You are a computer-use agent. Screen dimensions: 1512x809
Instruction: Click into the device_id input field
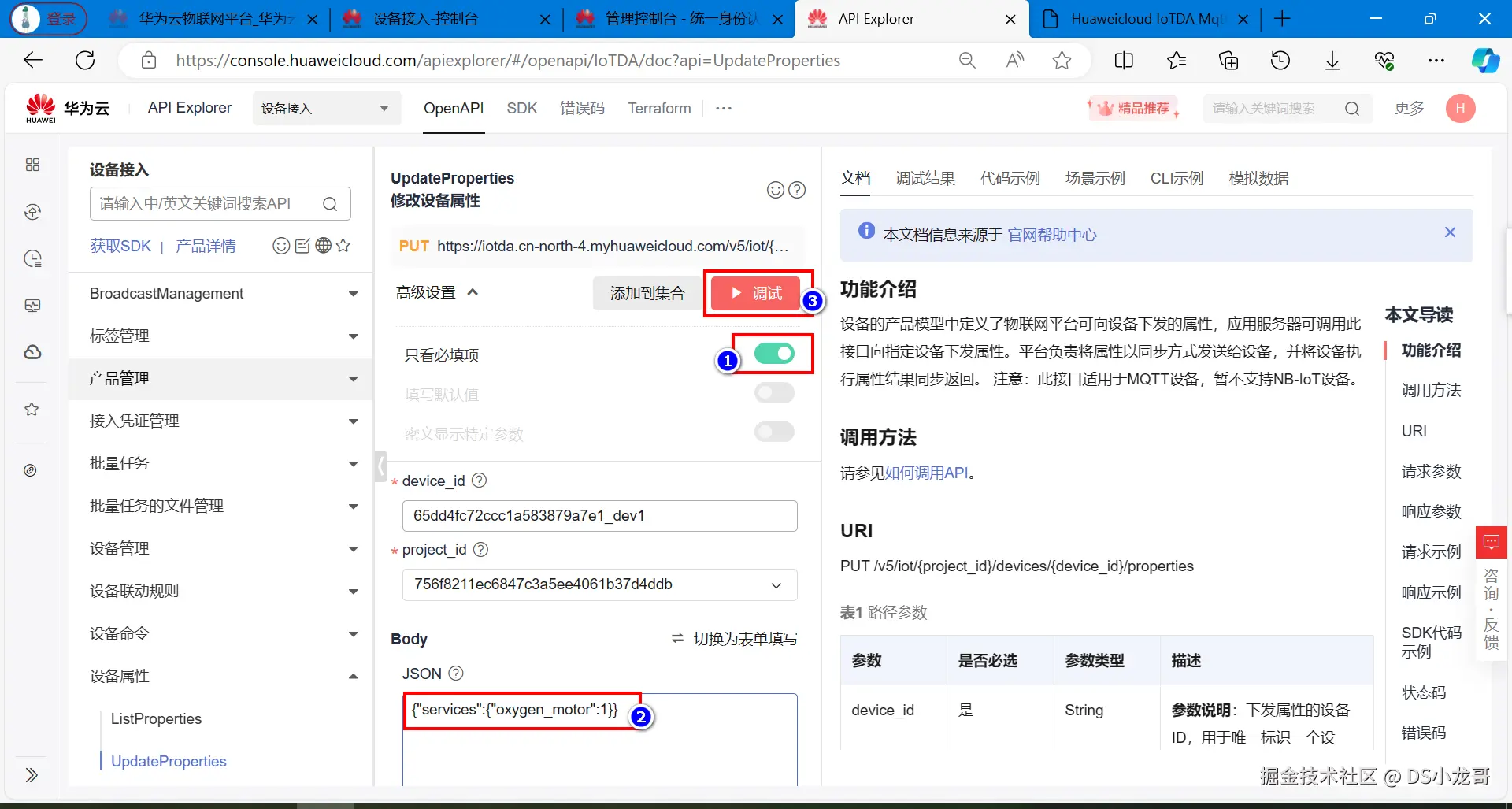[x=600, y=516]
